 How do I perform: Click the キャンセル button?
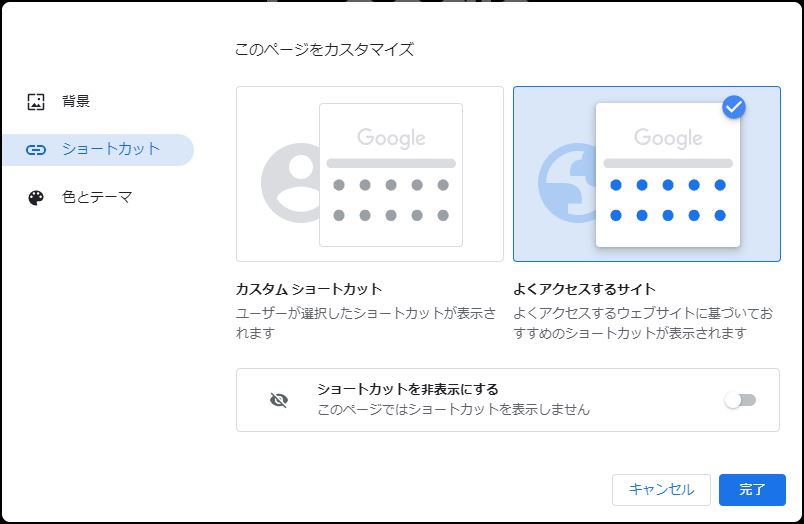[661, 490]
